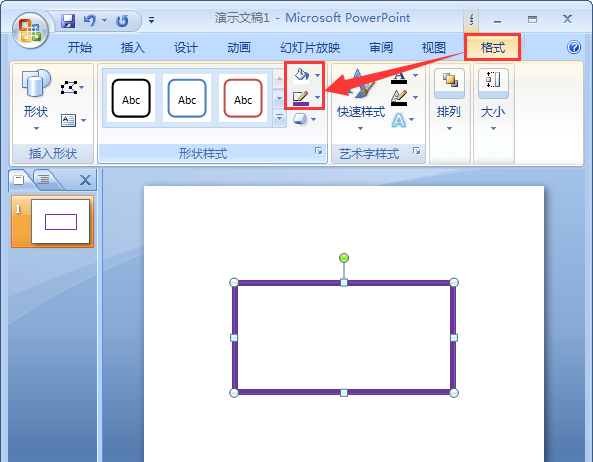Screen dimensions: 593x462
Task: Click the ribbon resizing indicator icon
Action: [x=471, y=20]
